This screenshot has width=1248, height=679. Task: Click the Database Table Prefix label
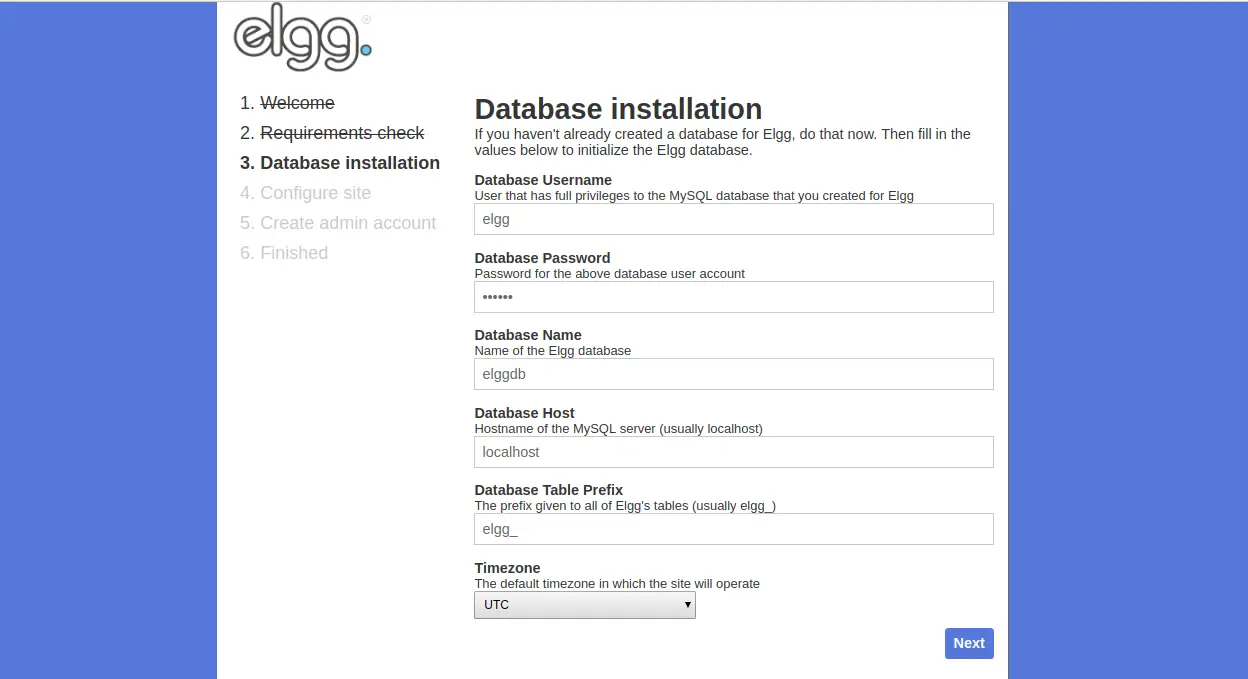click(549, 490)
